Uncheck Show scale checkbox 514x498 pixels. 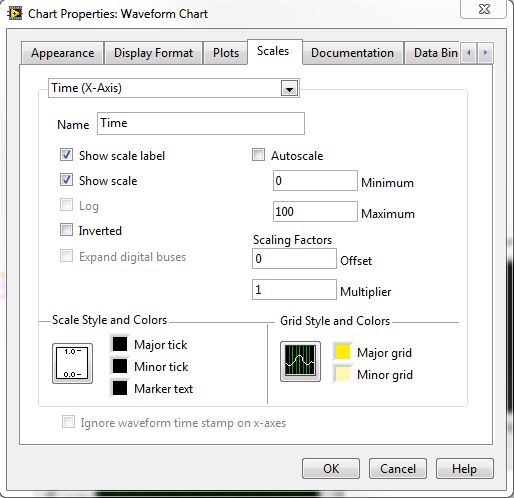[66, 180]
